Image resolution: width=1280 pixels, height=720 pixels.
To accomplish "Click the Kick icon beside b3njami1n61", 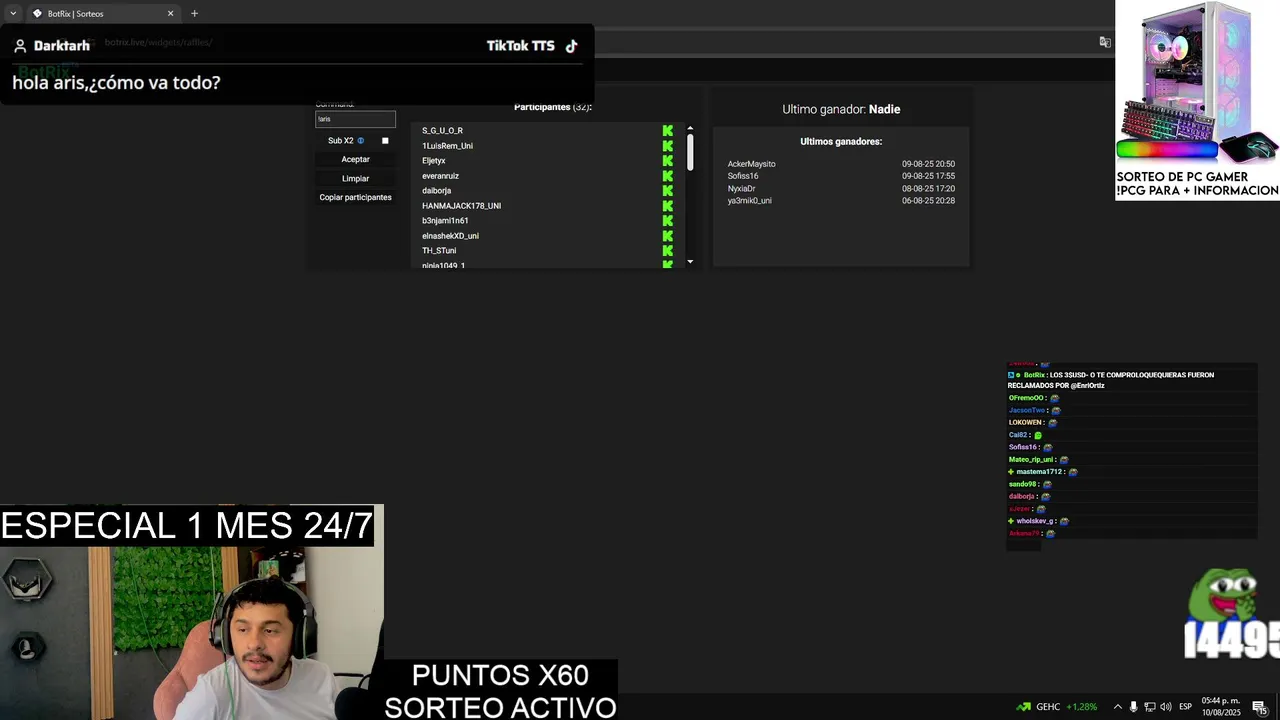I will click(x=668, y=221).
